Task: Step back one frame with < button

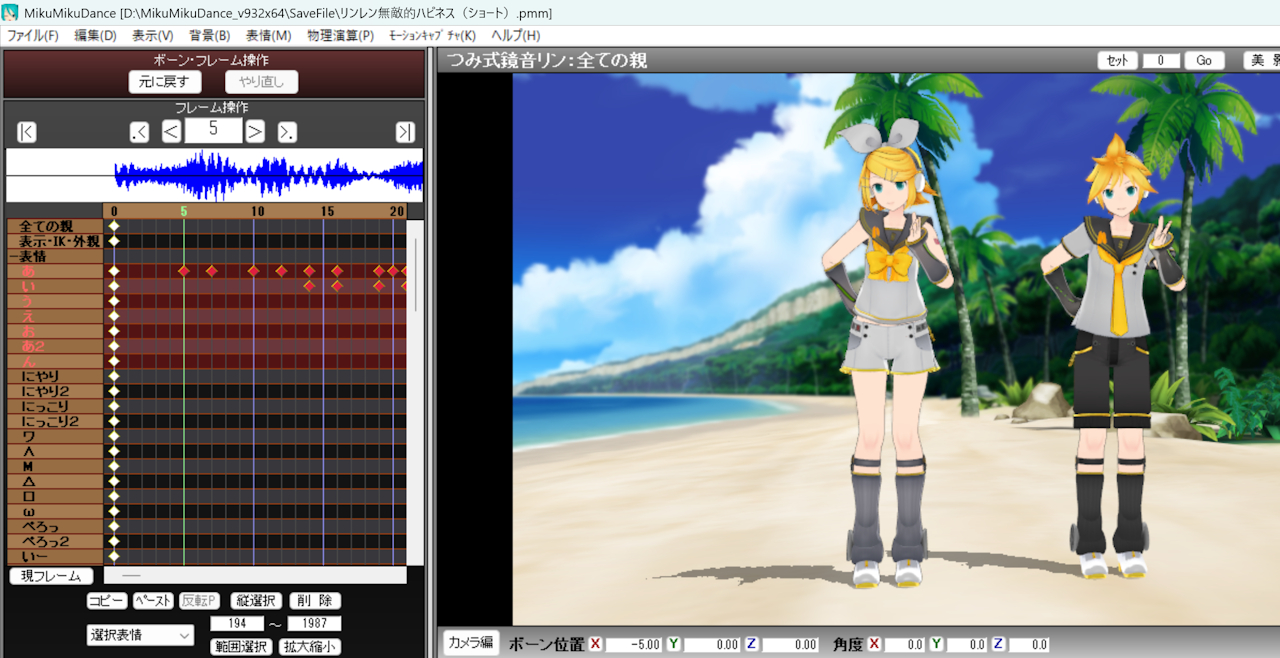Action: pos(171,132)
